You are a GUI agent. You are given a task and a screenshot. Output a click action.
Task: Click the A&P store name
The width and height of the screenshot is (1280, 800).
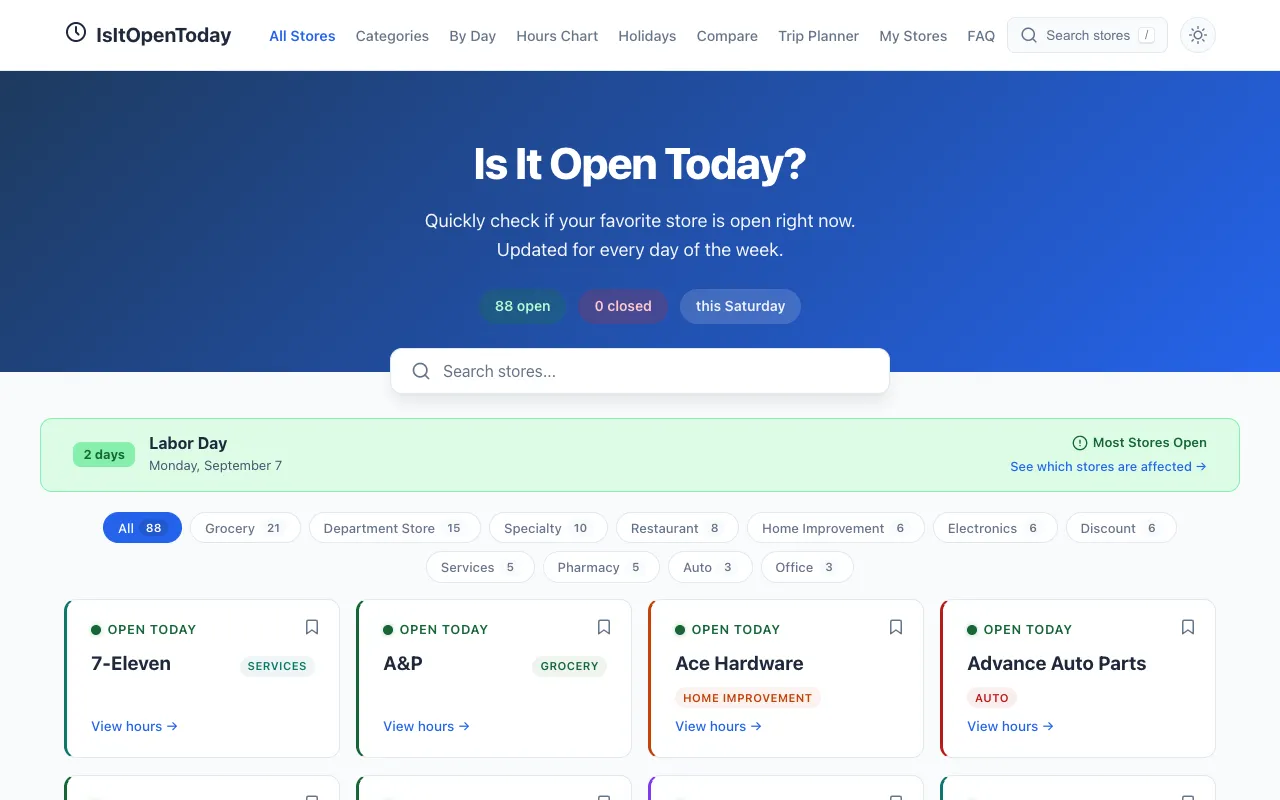403,663
